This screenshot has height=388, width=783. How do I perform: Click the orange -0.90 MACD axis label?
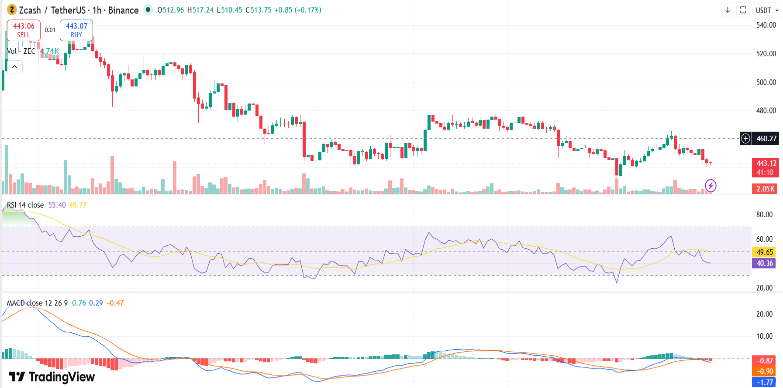tap(764, 371)
